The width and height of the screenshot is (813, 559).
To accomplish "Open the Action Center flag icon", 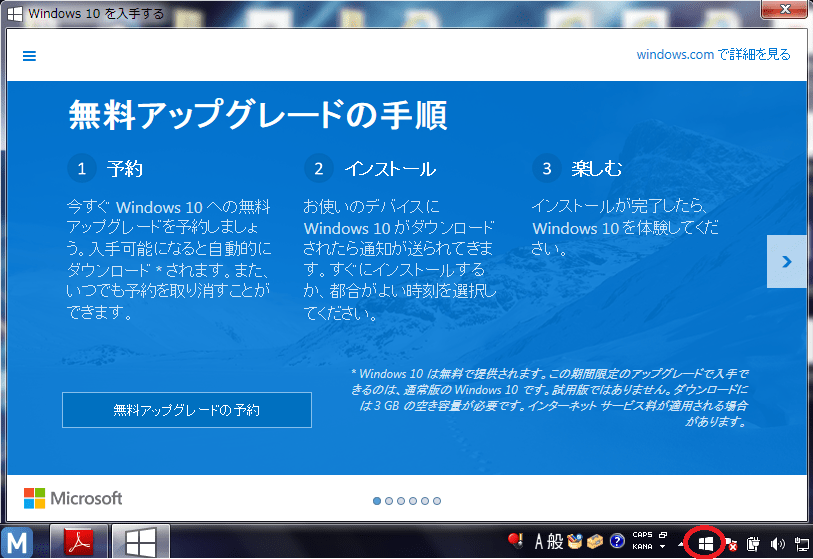I will [x=731, y=544].
